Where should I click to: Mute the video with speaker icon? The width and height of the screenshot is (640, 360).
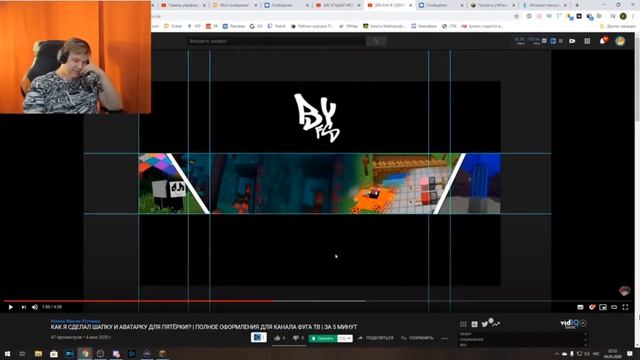pyautogui.click(x=35, y=307)
